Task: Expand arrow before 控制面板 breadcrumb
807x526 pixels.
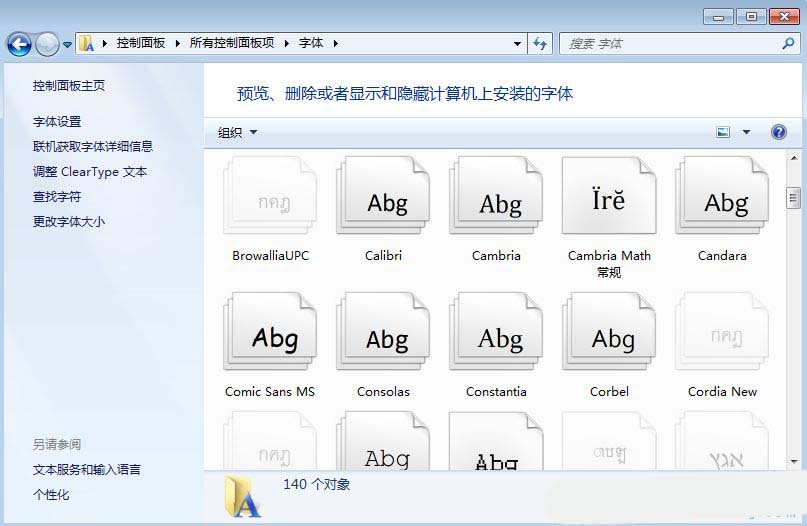Action: click(x=104, y=44)
